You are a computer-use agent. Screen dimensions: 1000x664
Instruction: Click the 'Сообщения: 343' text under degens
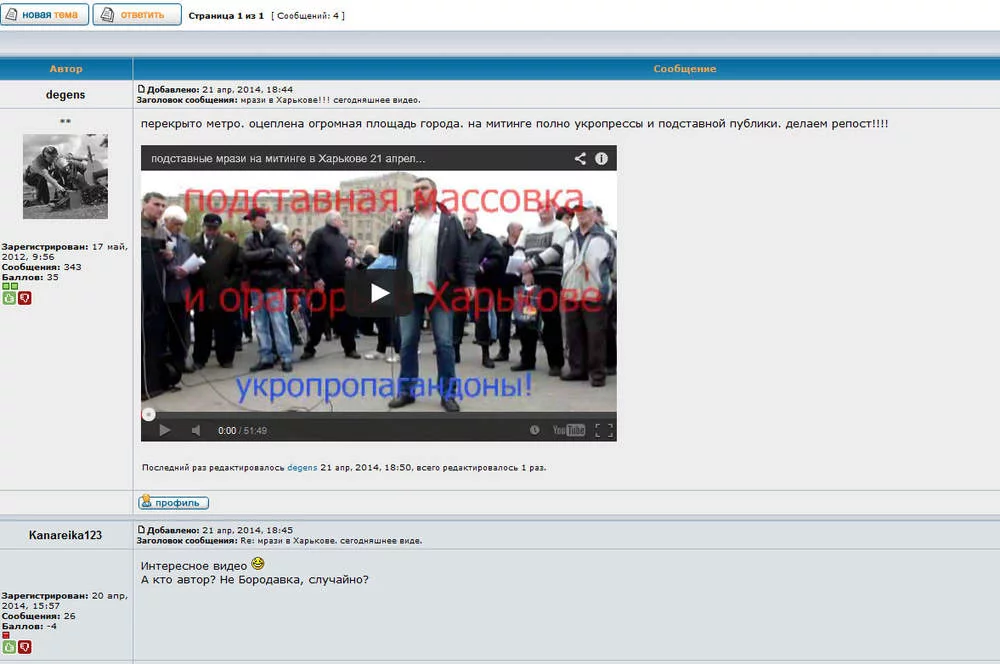pyautogui.click(x=41, y=267)
